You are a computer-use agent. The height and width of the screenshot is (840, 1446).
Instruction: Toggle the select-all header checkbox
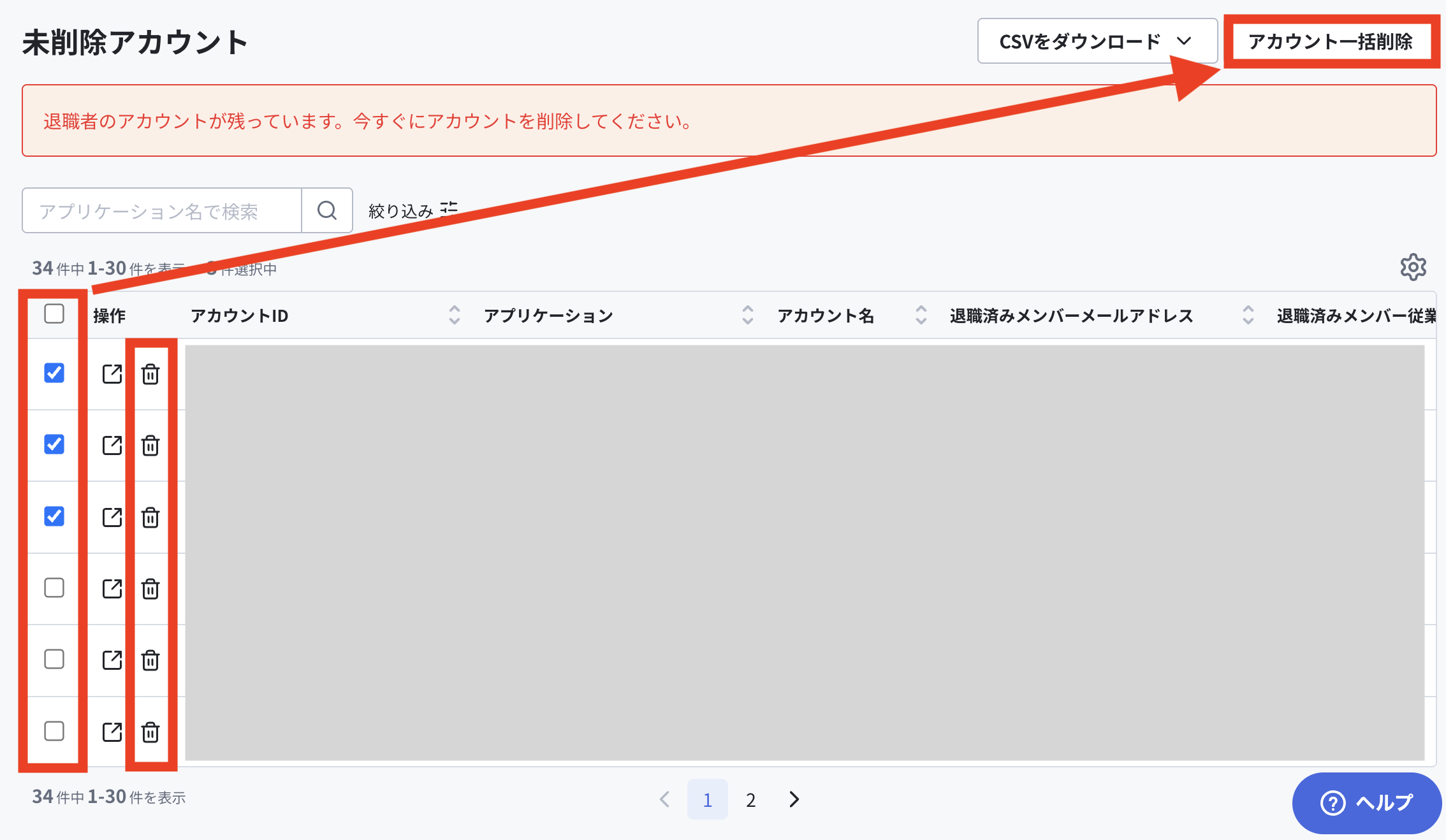[54, 314]
